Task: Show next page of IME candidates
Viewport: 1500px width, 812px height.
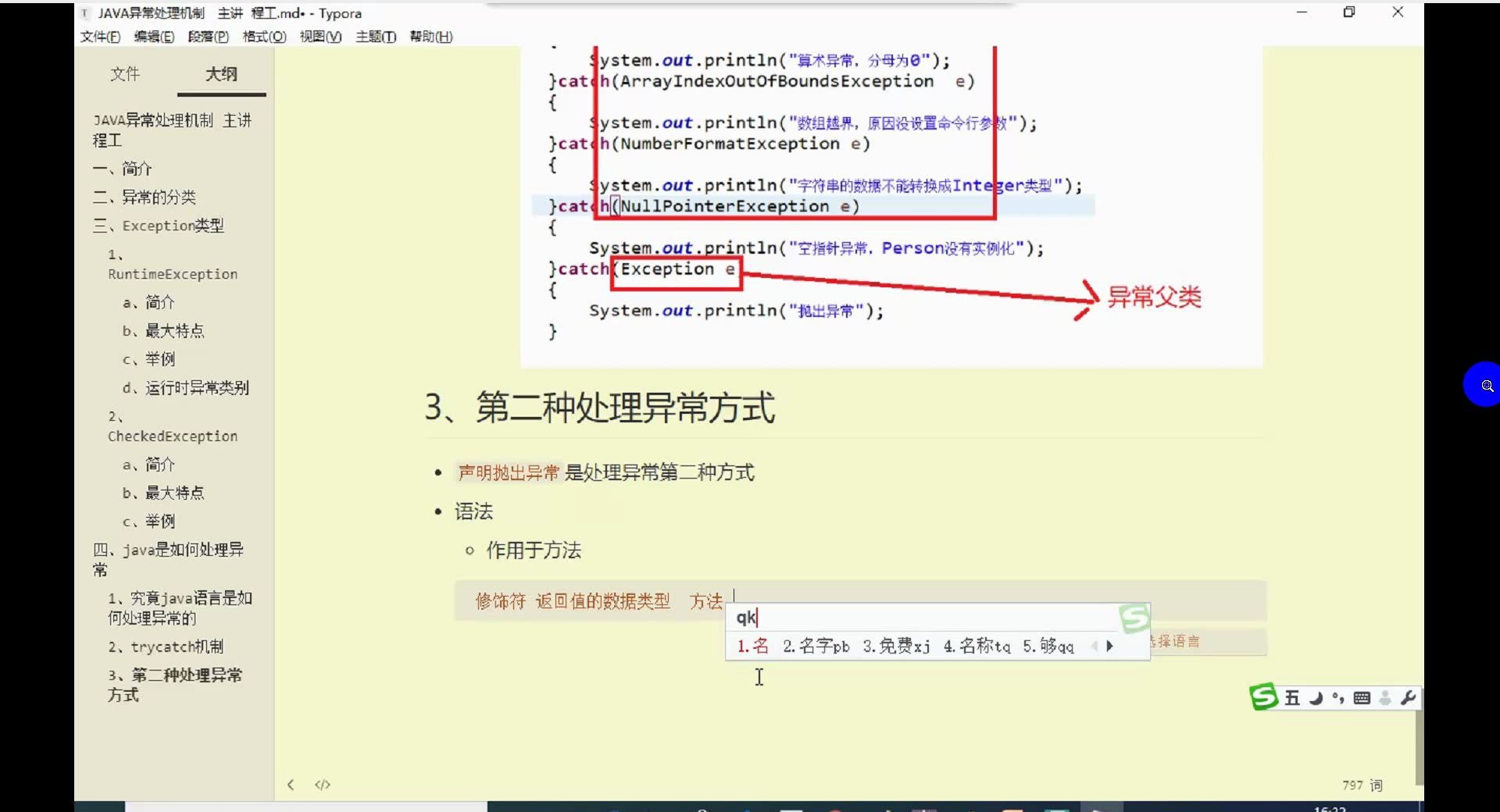Action: point(1109,646)
